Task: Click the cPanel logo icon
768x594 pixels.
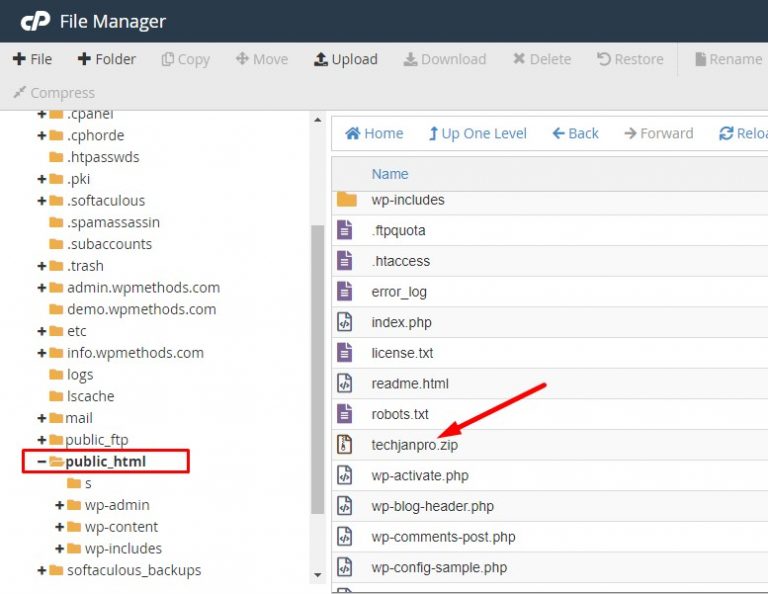Action: pos(35,21)
